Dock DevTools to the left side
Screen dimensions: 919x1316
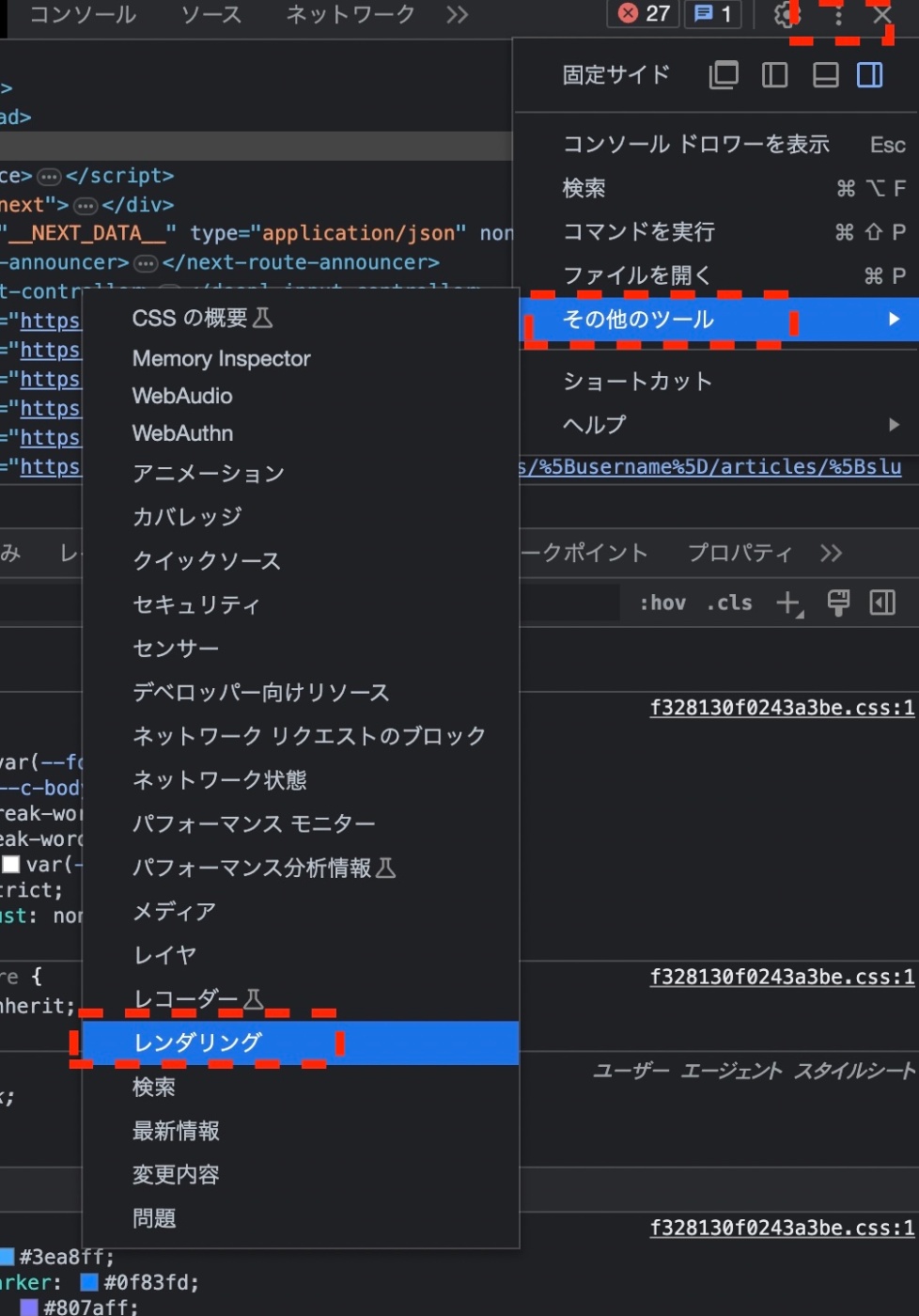pyautogui.click(x=774, y=74)
